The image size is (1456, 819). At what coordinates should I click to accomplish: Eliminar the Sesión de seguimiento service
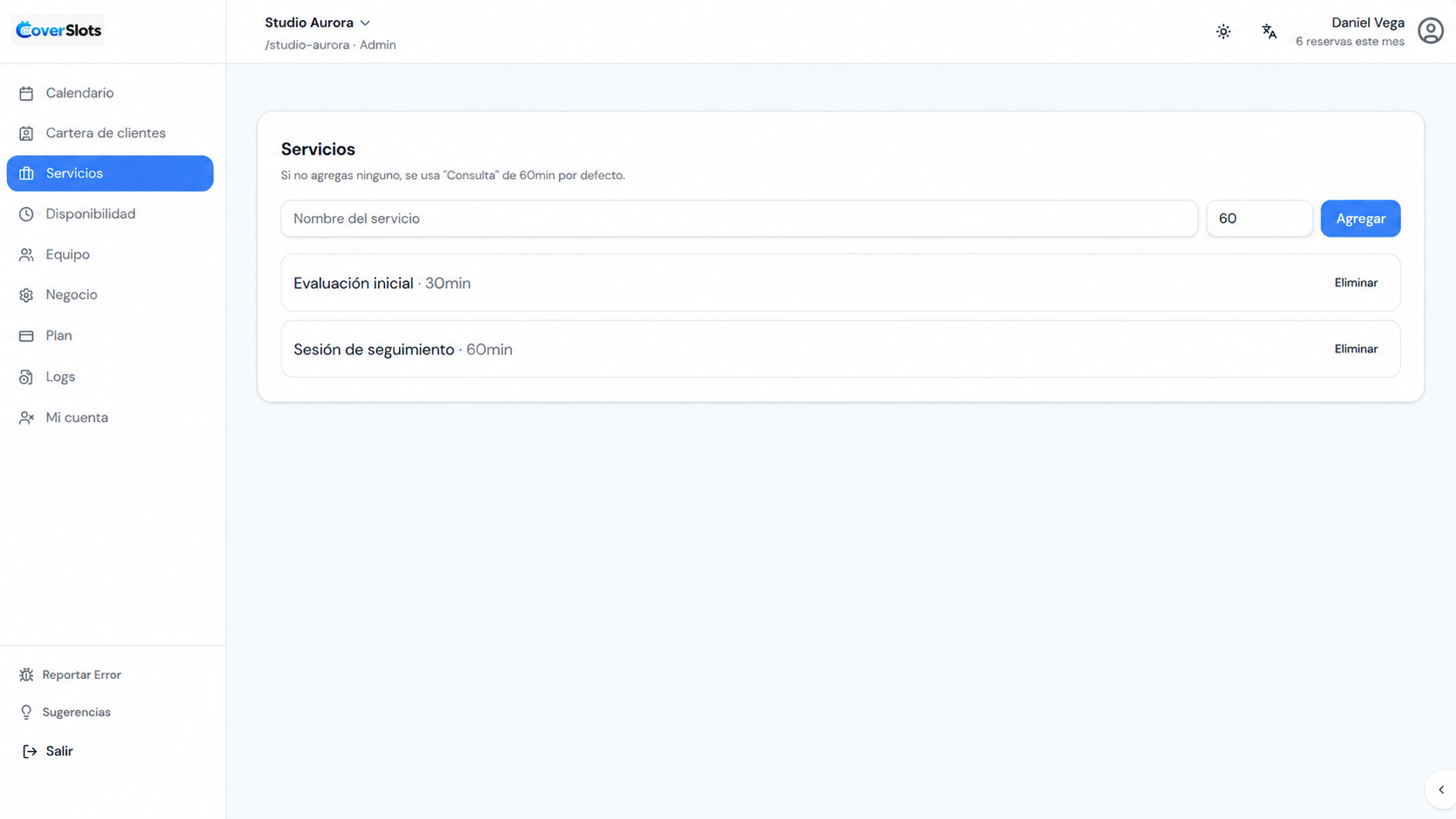coord(1356,349)
